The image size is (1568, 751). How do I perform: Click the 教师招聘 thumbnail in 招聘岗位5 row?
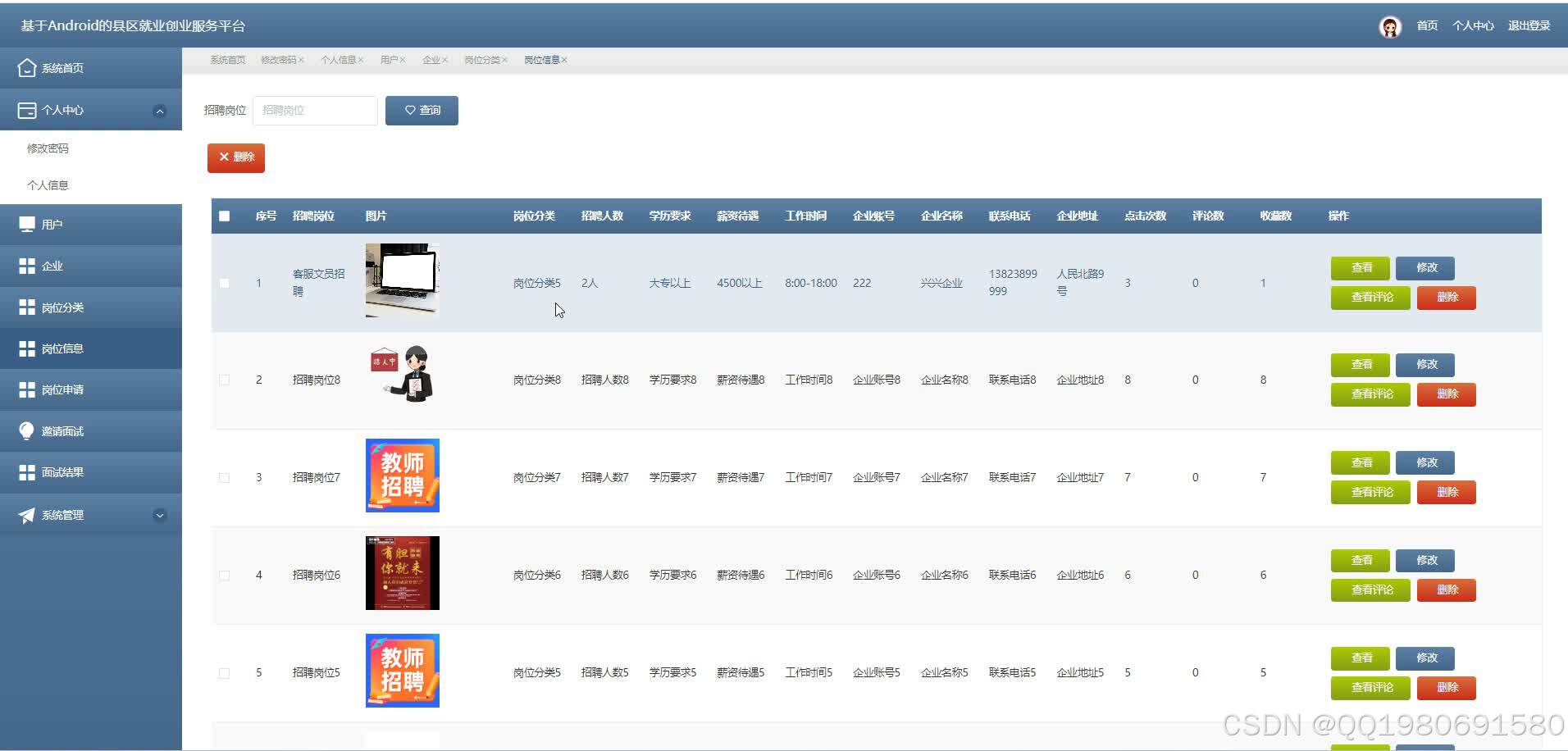403,671
